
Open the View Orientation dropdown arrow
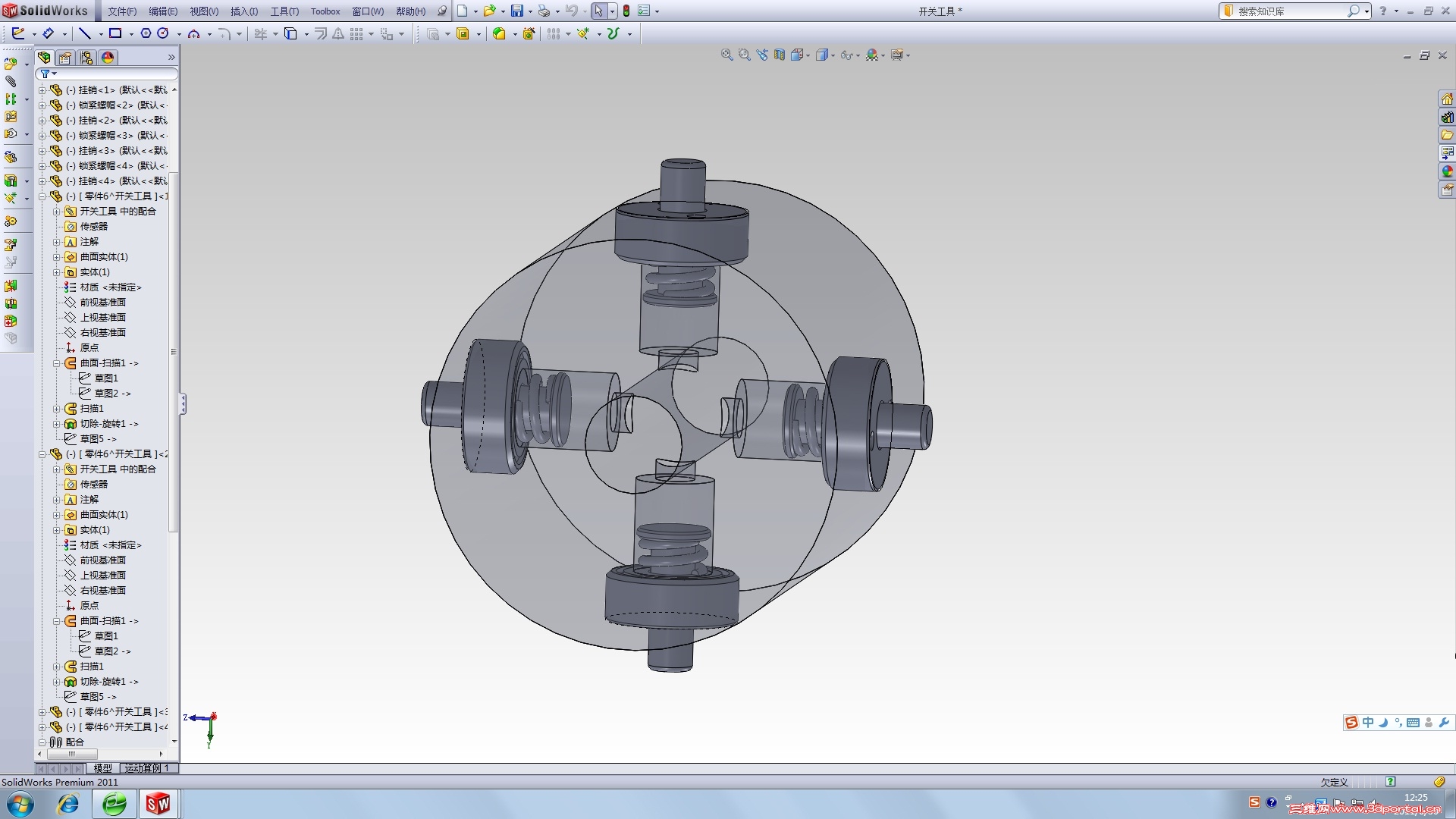click(x=808, y=55)
